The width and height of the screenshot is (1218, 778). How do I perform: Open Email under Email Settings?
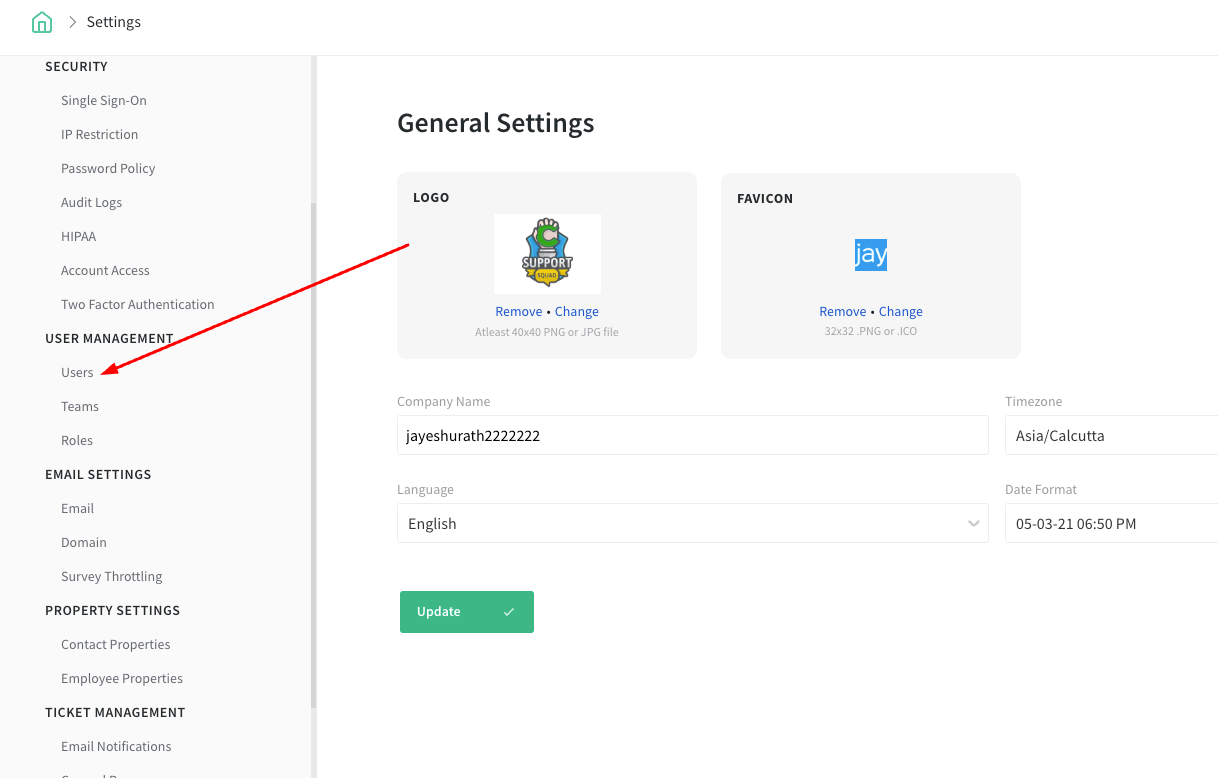point(78,508)
